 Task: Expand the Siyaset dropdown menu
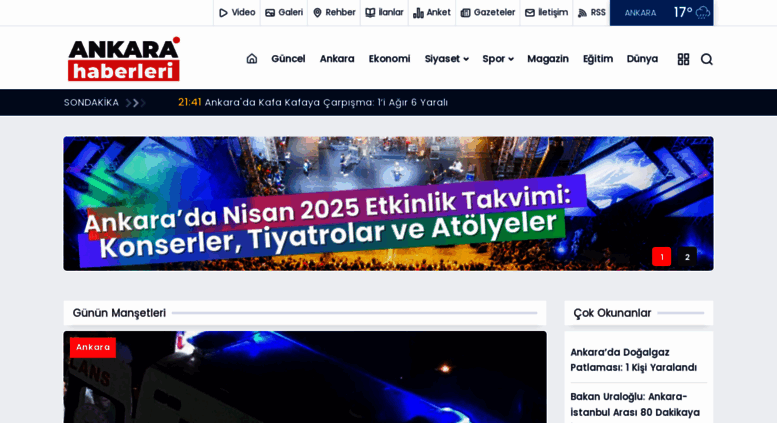pyautogui.click(x=446, y=59)
